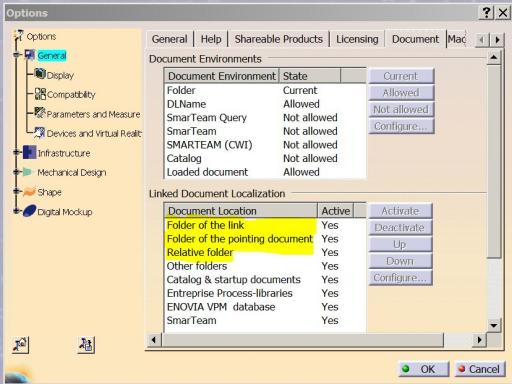The height and width of the screenshot is (384, 512).
Task: Select Display in the options tree
Action: 60,75
